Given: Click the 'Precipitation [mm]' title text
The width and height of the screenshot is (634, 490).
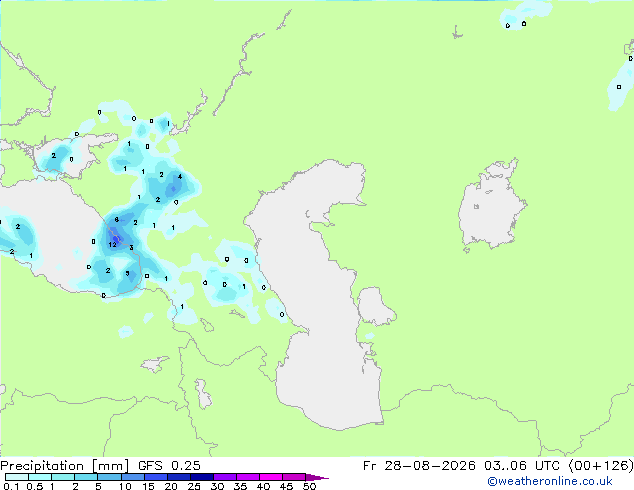Looking at the screenshot, I should pos(64,466).
